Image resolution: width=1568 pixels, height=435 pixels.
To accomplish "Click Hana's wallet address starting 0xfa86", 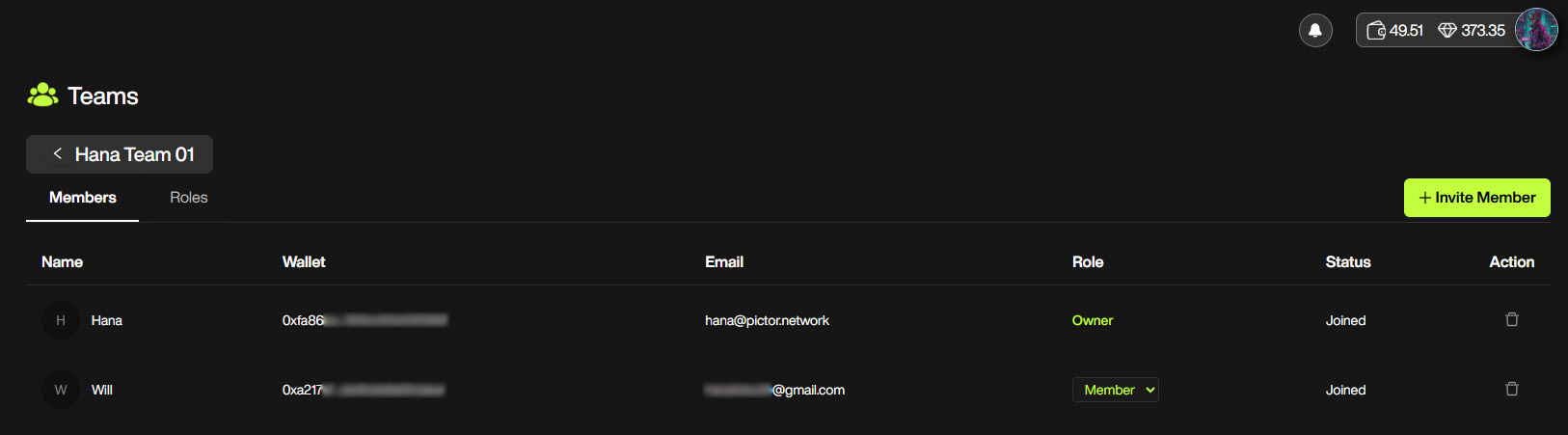I will pyautogui.click(x=365, y=320).
